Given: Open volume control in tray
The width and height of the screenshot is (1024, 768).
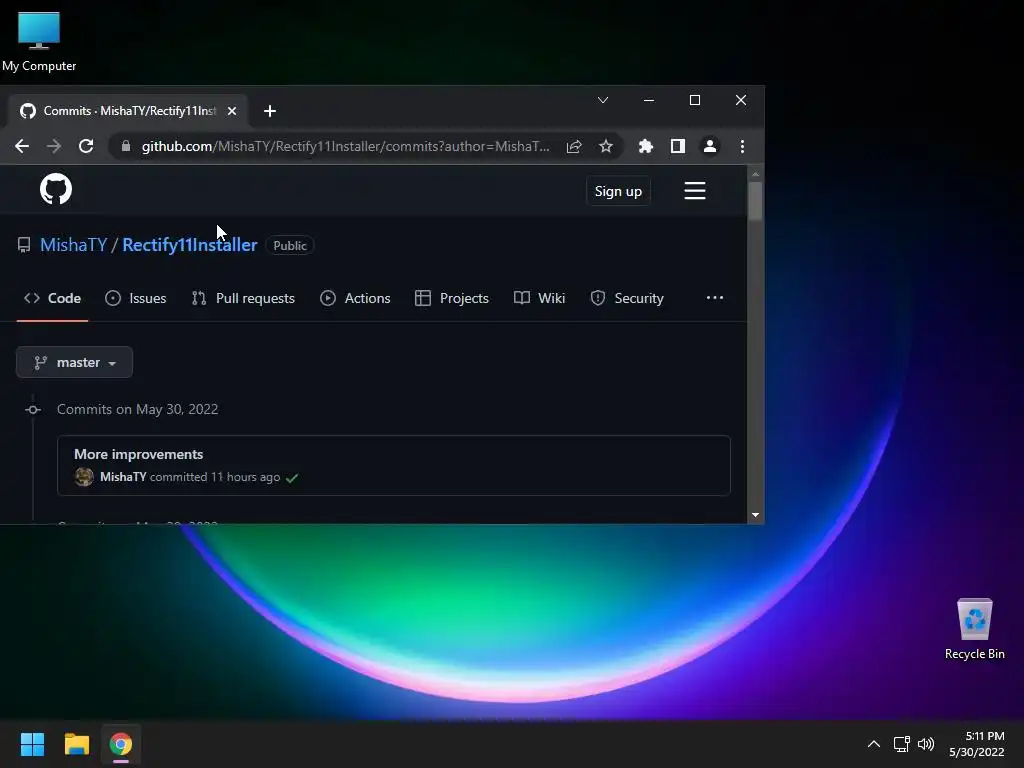Looking at the screenshot, I should pyautogui.click(x=926, y=744).
